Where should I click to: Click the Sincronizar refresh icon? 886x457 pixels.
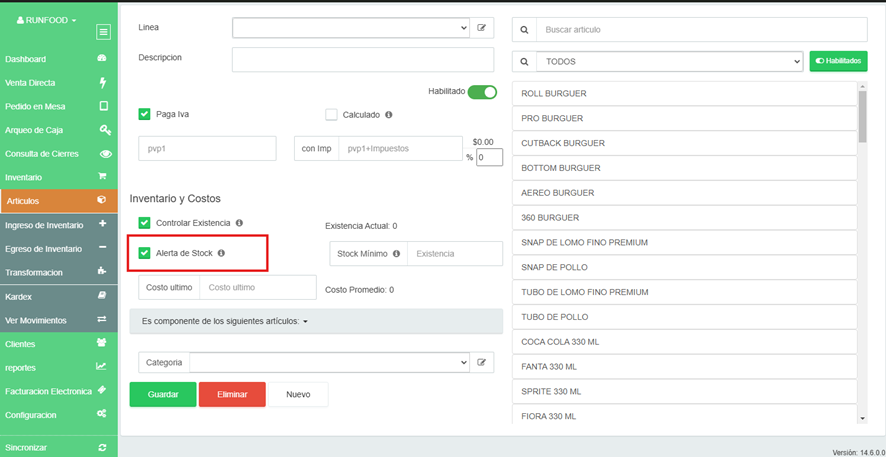[x=102, y=447]
